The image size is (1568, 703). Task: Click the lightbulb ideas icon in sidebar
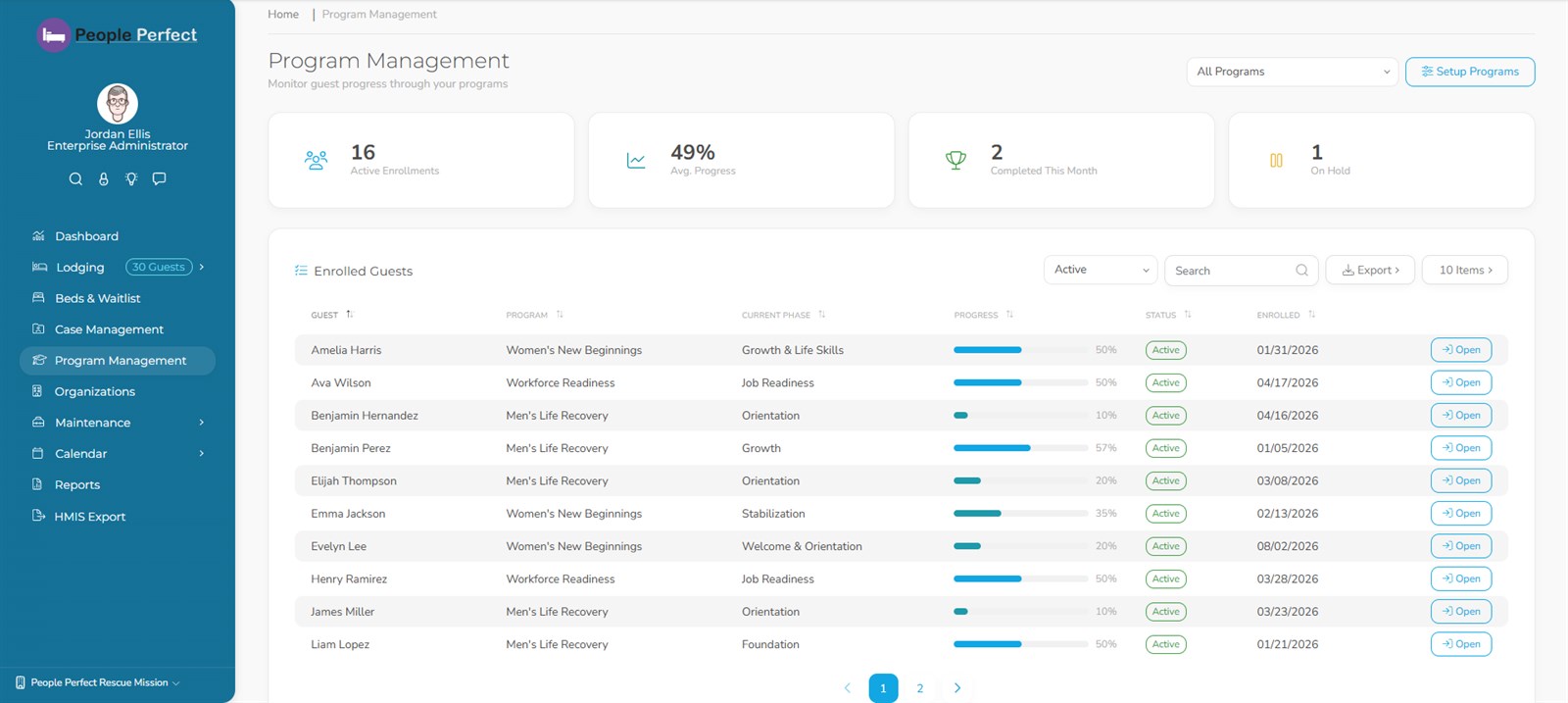131,178
